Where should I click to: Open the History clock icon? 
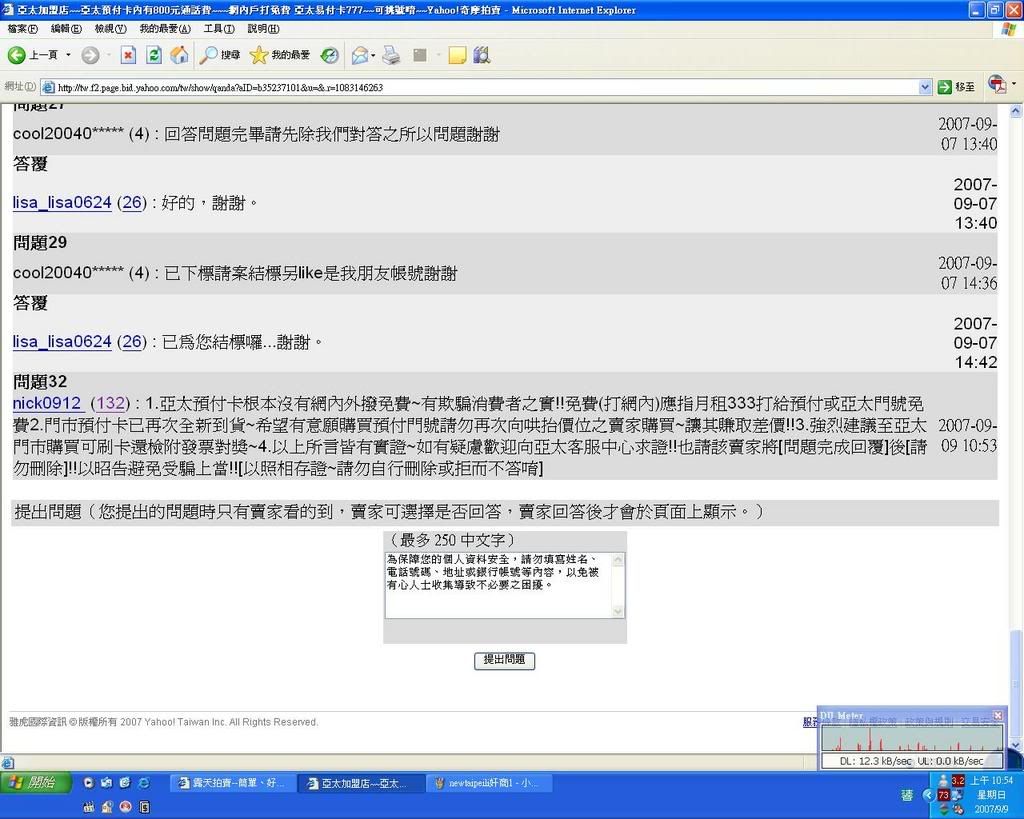click(x=330, y=56)
